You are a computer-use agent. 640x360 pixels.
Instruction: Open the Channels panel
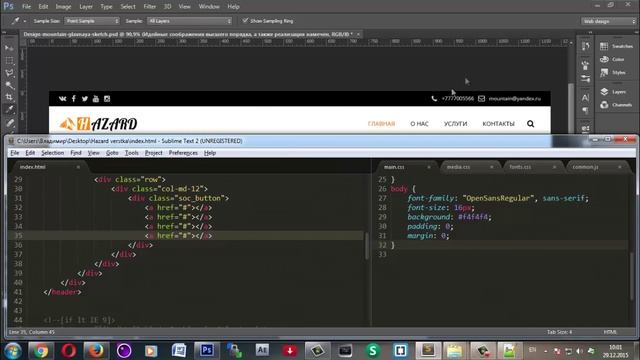(616, 105)
